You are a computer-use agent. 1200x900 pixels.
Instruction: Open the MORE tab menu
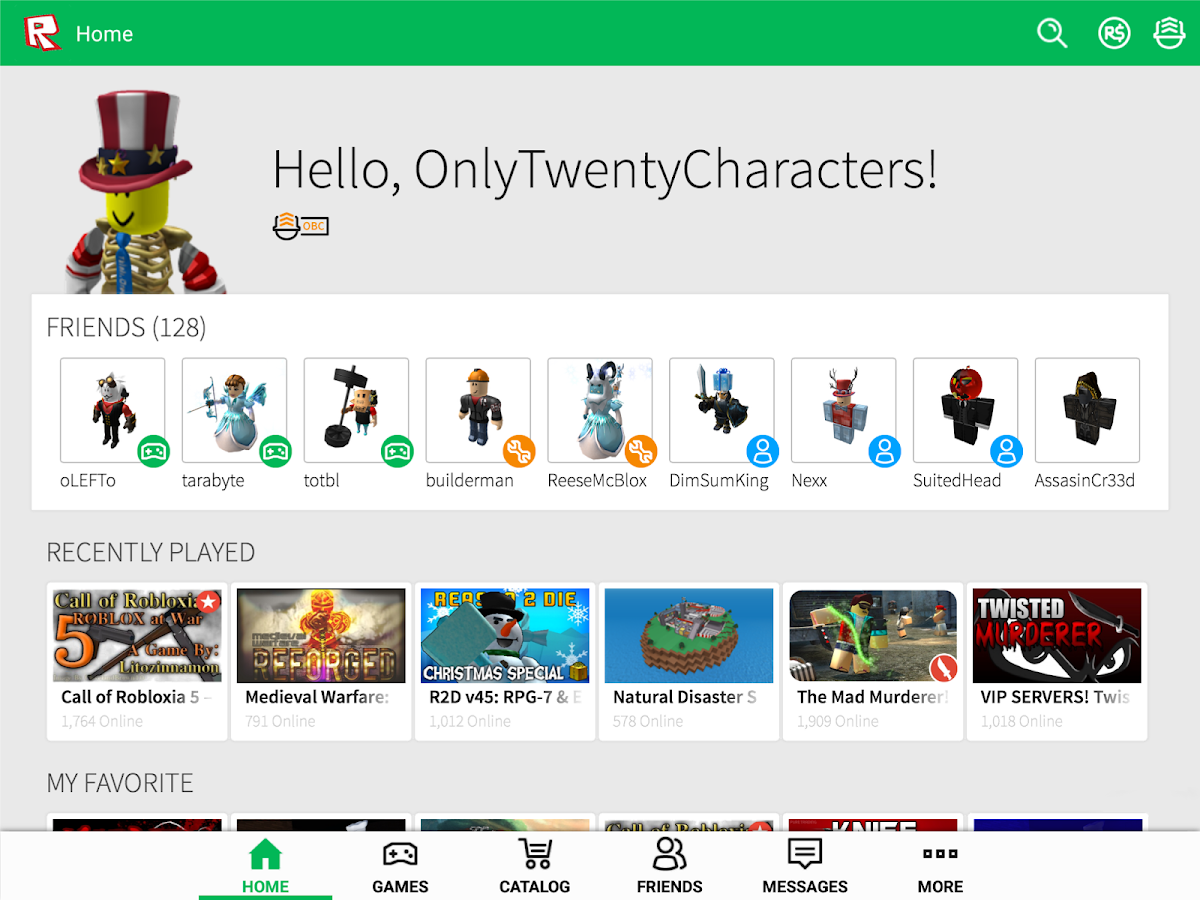pos(940,866)
